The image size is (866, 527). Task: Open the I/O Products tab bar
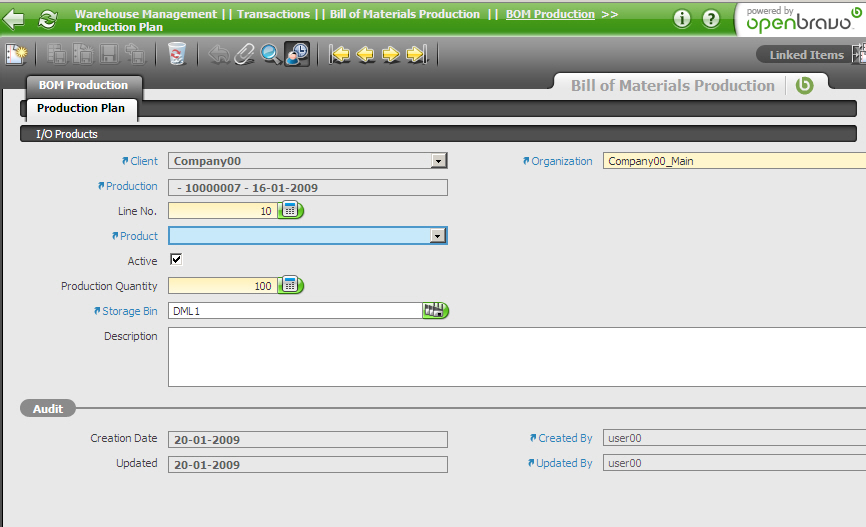[438, 134]
